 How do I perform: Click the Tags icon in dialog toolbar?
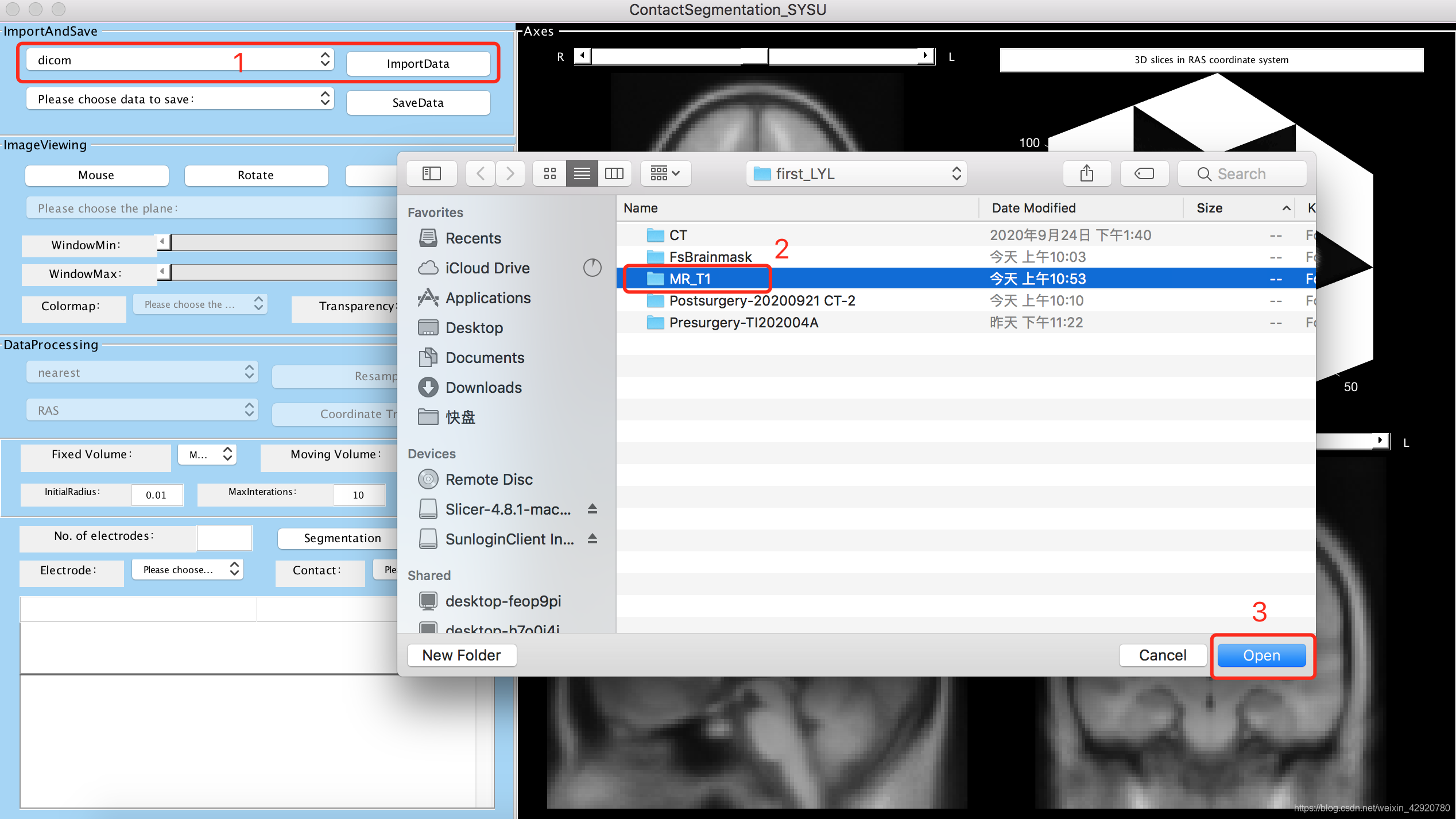pos(1144,173)
